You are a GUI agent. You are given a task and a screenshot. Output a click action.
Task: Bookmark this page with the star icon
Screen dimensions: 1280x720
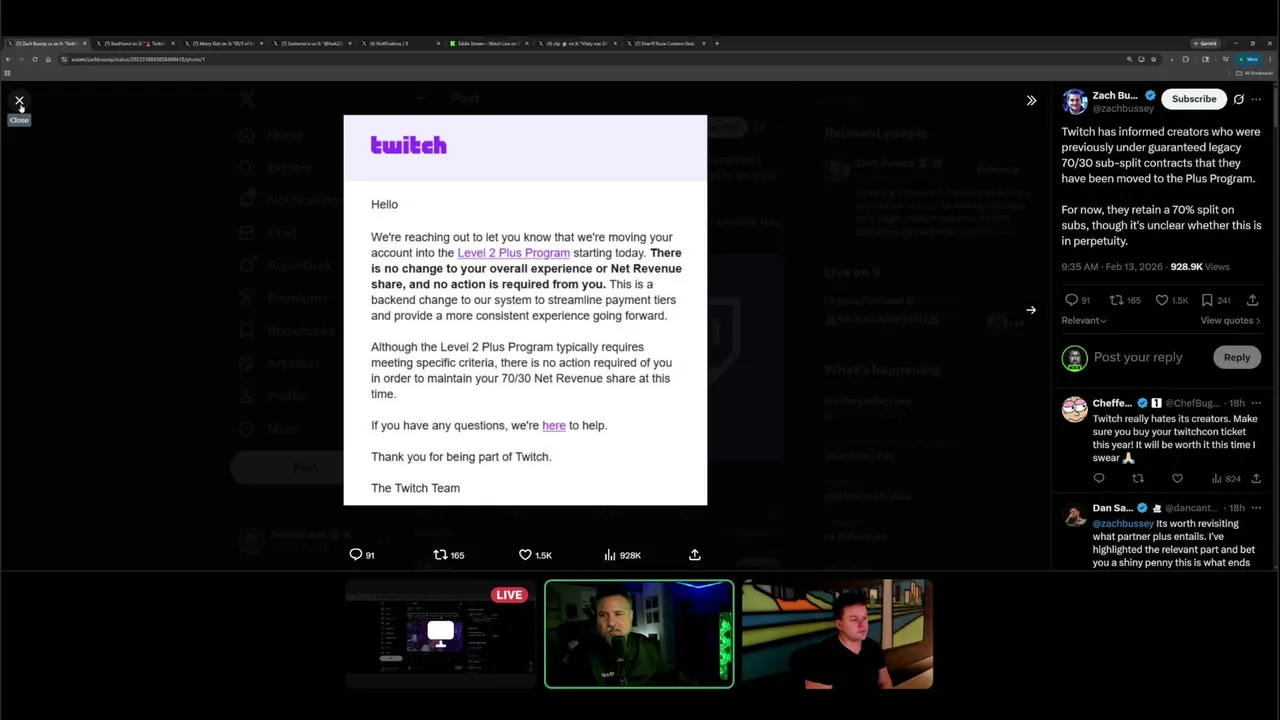coord(1153,59)
